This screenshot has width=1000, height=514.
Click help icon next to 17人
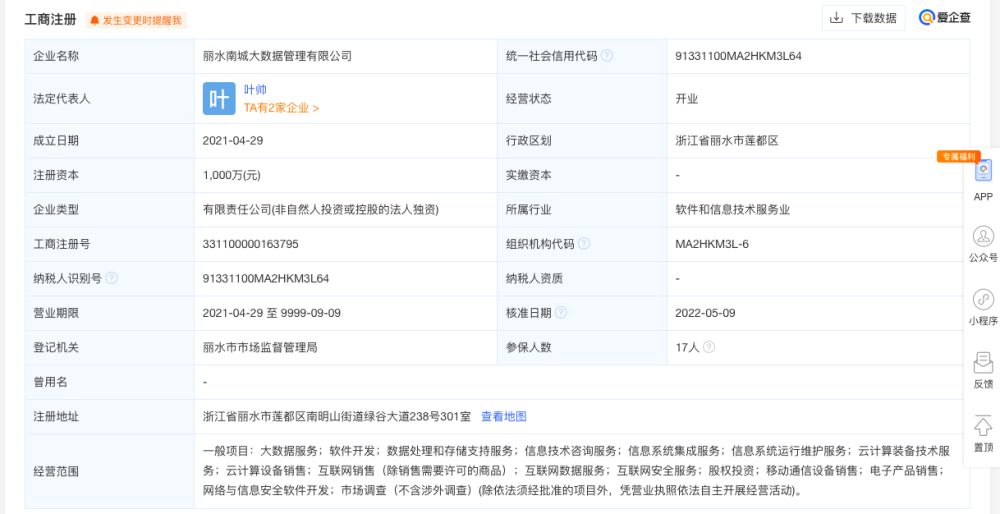click(709, 347)
